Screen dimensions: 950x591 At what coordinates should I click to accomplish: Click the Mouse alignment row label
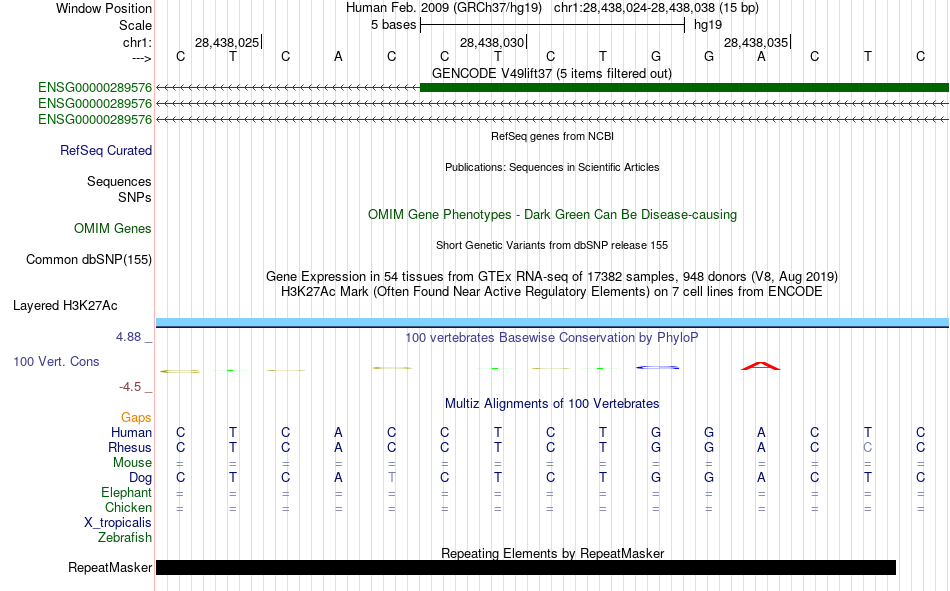[132, 462]
